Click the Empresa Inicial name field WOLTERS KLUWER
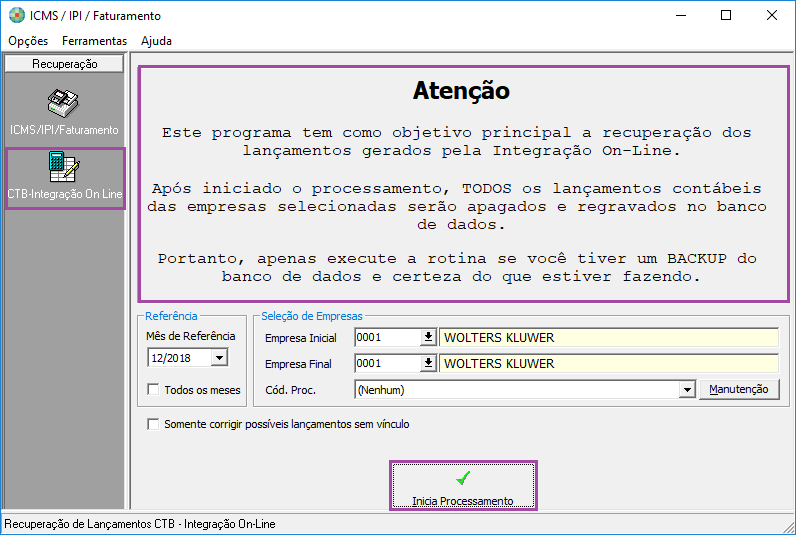The image size is (796, 535). coord(609,338)
